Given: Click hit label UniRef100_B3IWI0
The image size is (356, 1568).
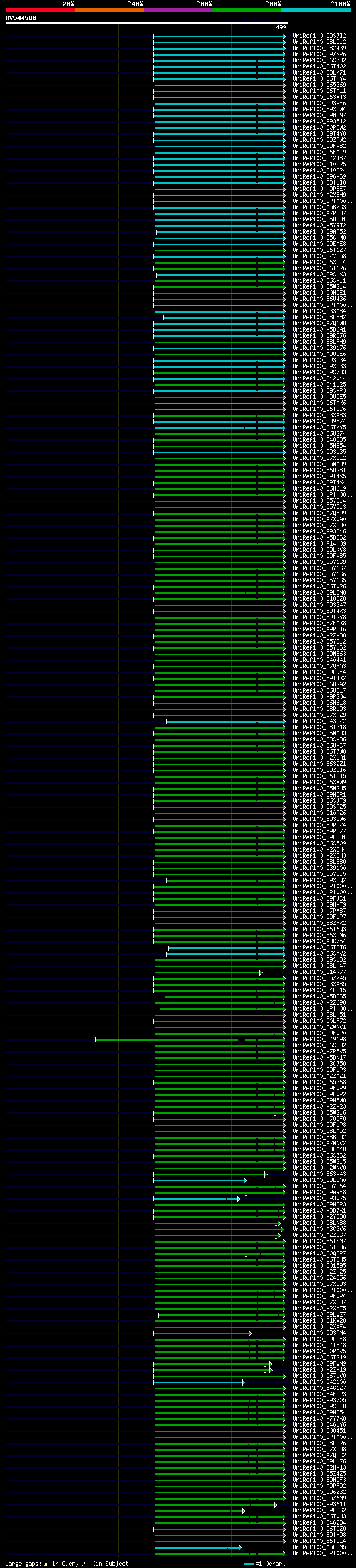Looking at the screenshot, I should point(319,182).
